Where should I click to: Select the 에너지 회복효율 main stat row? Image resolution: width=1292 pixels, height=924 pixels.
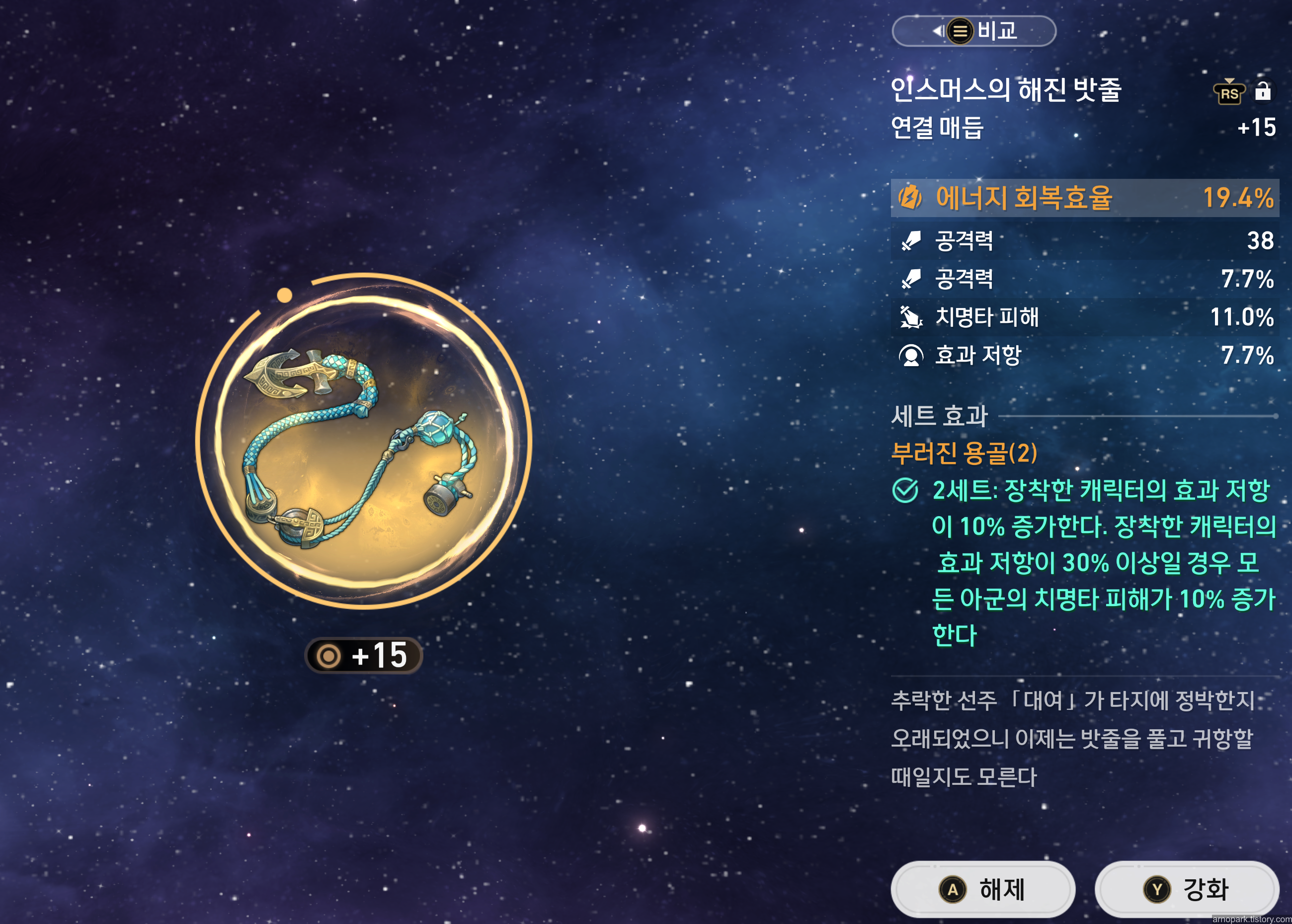coord(1085,198)
